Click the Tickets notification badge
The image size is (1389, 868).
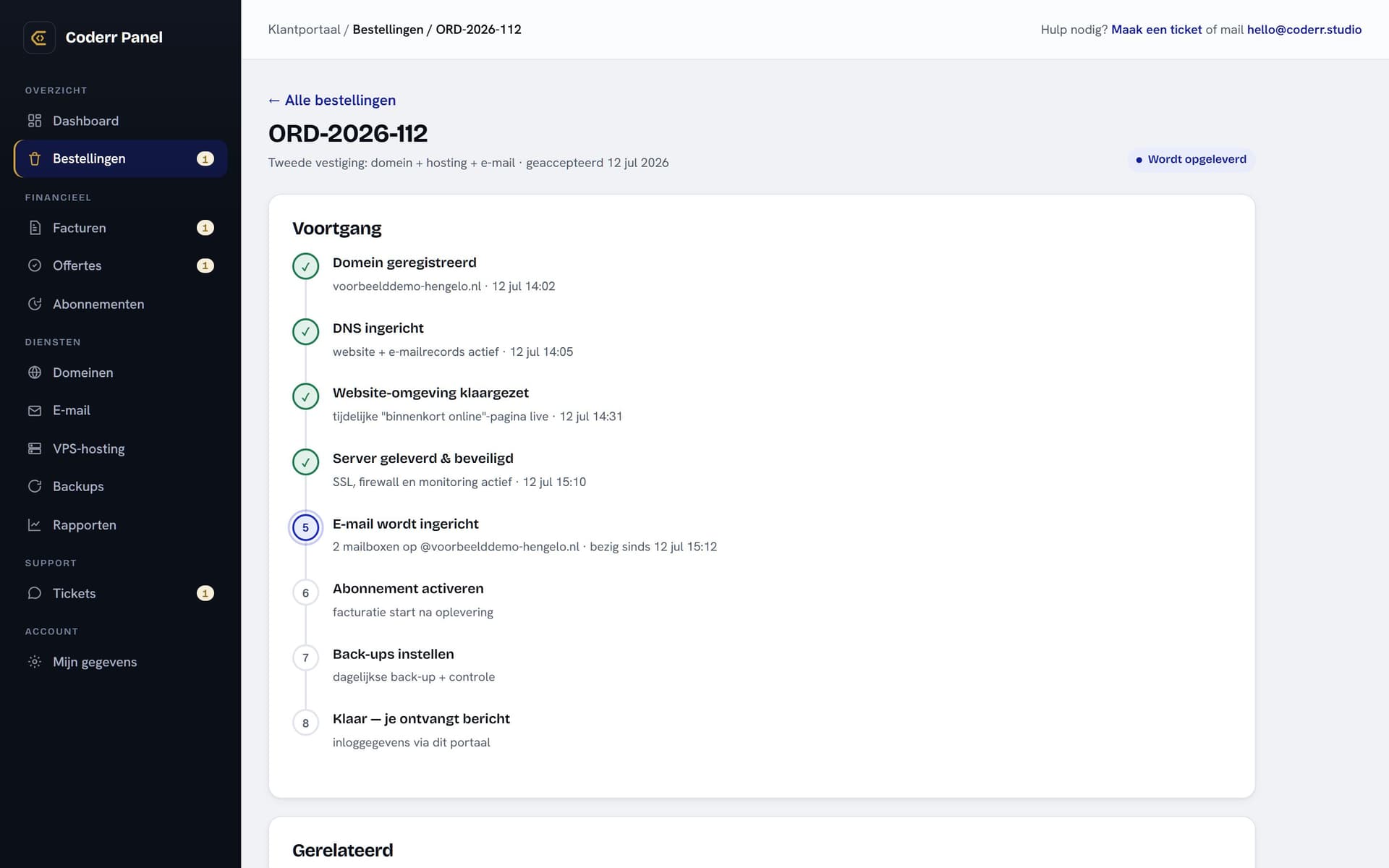coord(205,593)
